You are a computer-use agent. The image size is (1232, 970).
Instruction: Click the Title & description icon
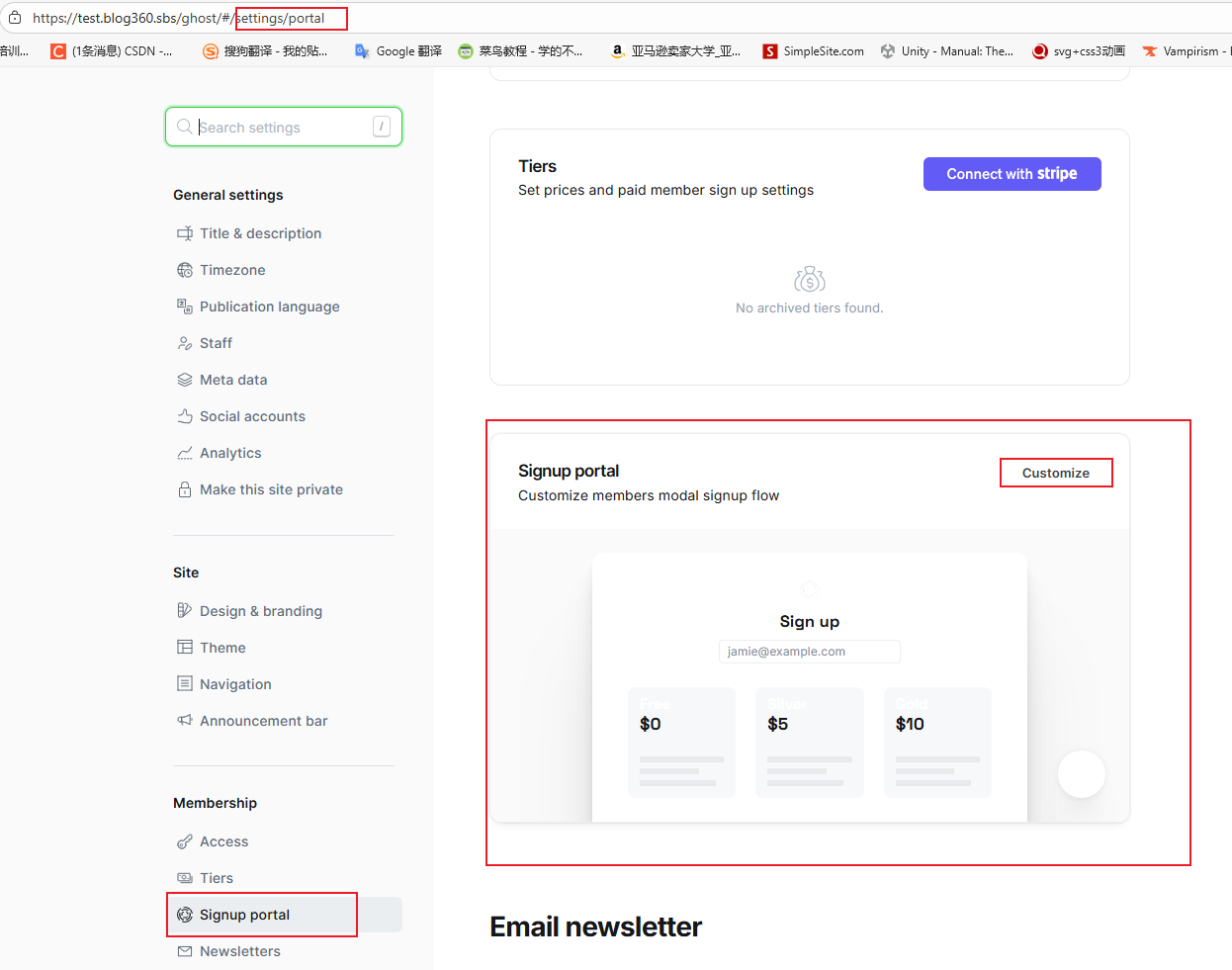(x=185, y=233)
